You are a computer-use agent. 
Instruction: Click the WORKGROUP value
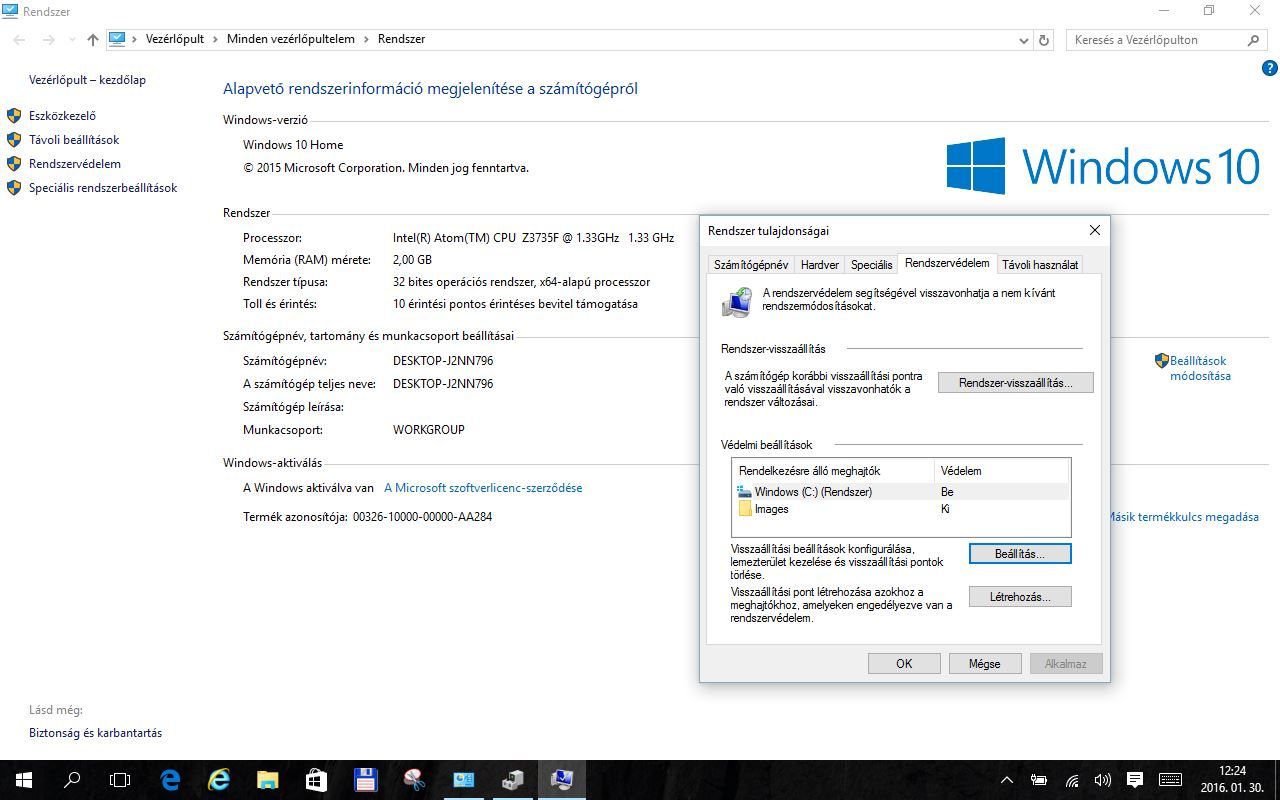coord(429,429)
